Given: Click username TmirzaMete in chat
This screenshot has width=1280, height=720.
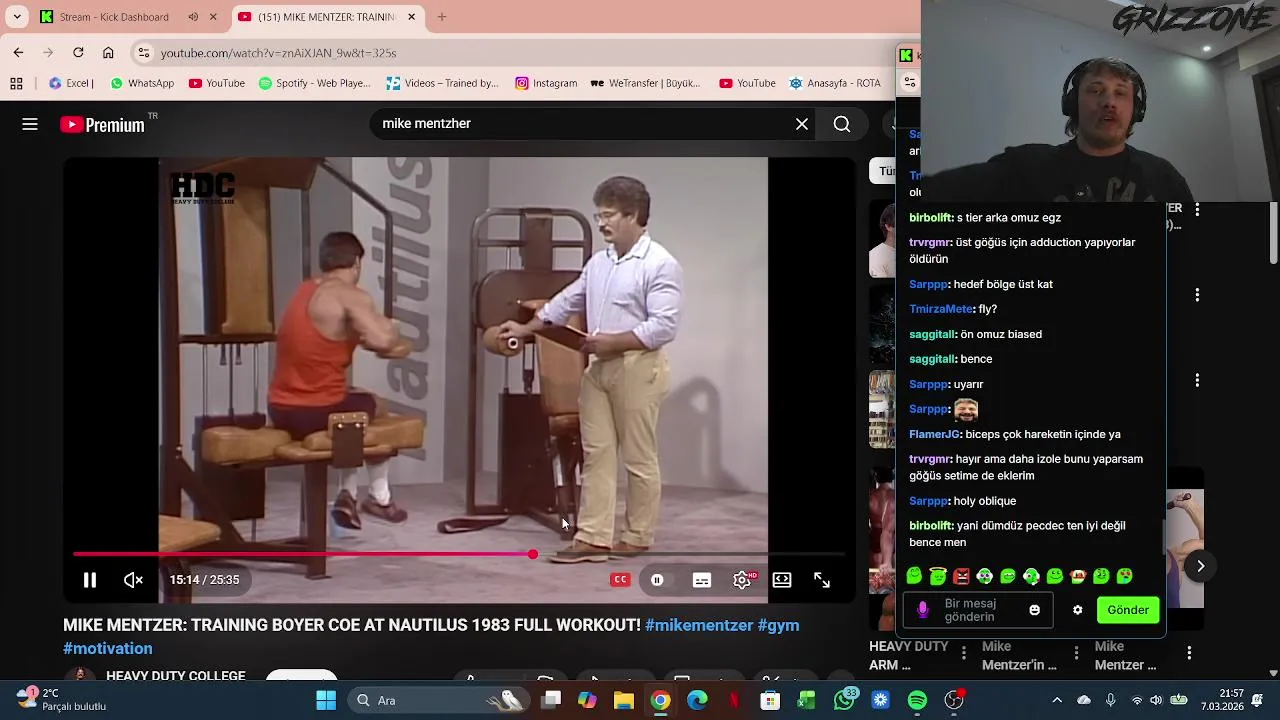Looking at the screenshot, I should coord(940,309).
